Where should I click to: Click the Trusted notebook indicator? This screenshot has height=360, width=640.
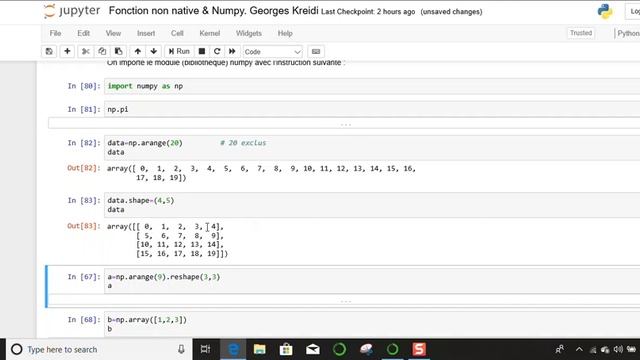click(x=581, y=33)
